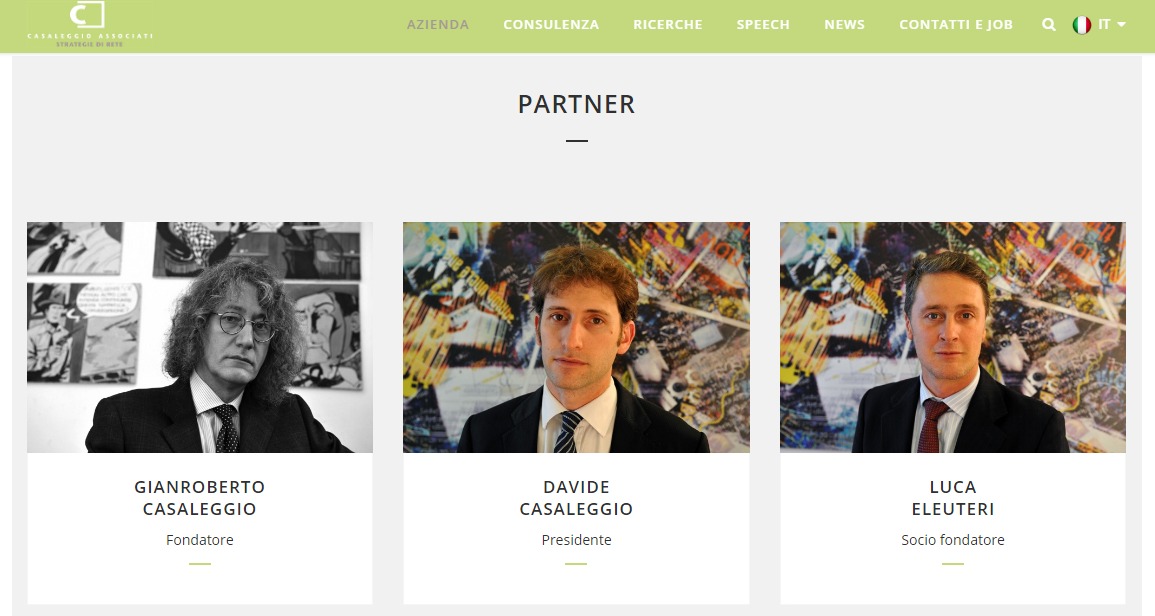Click the PARTNER section heading
The height and width of the screenshot is (616, 1155).
point(576,104)
